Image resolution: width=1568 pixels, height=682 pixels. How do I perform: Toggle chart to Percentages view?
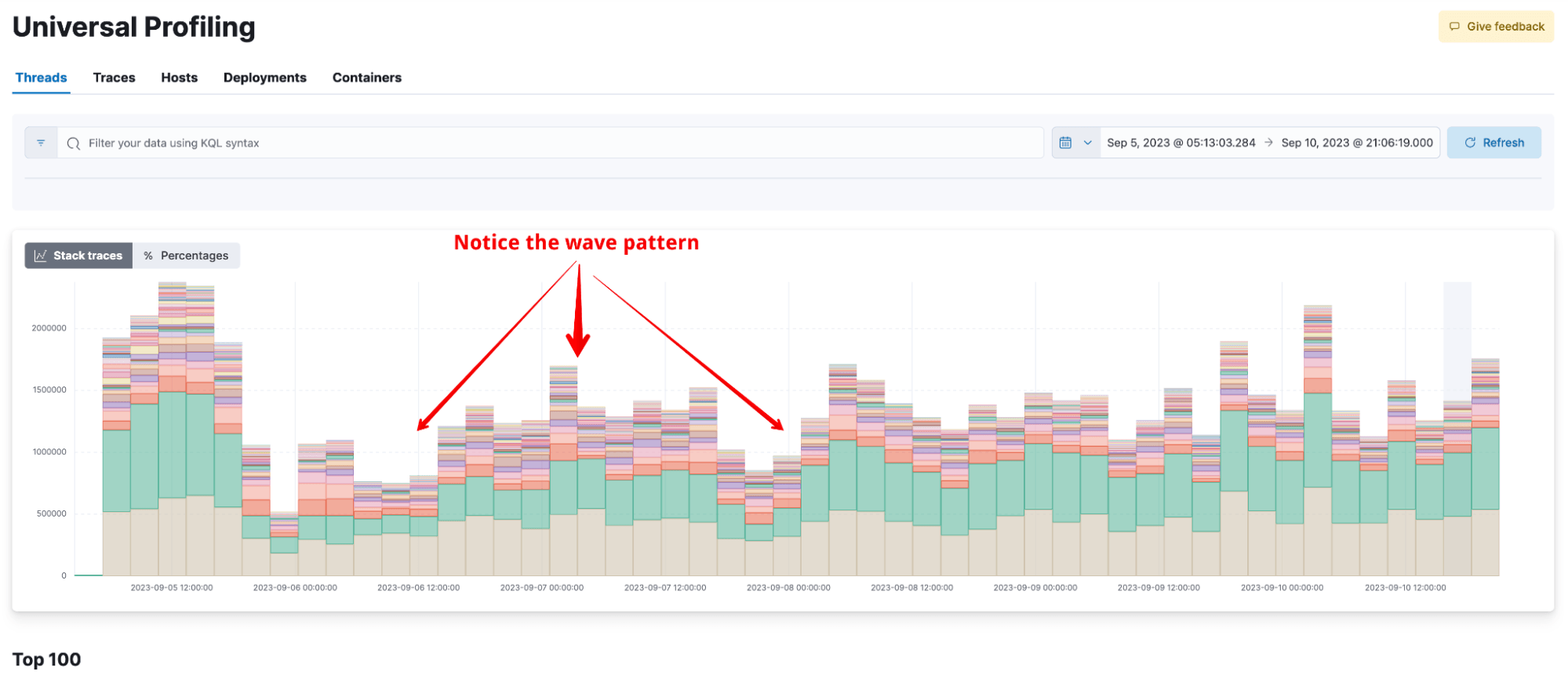pyautogui.click(x=187, y=256)
